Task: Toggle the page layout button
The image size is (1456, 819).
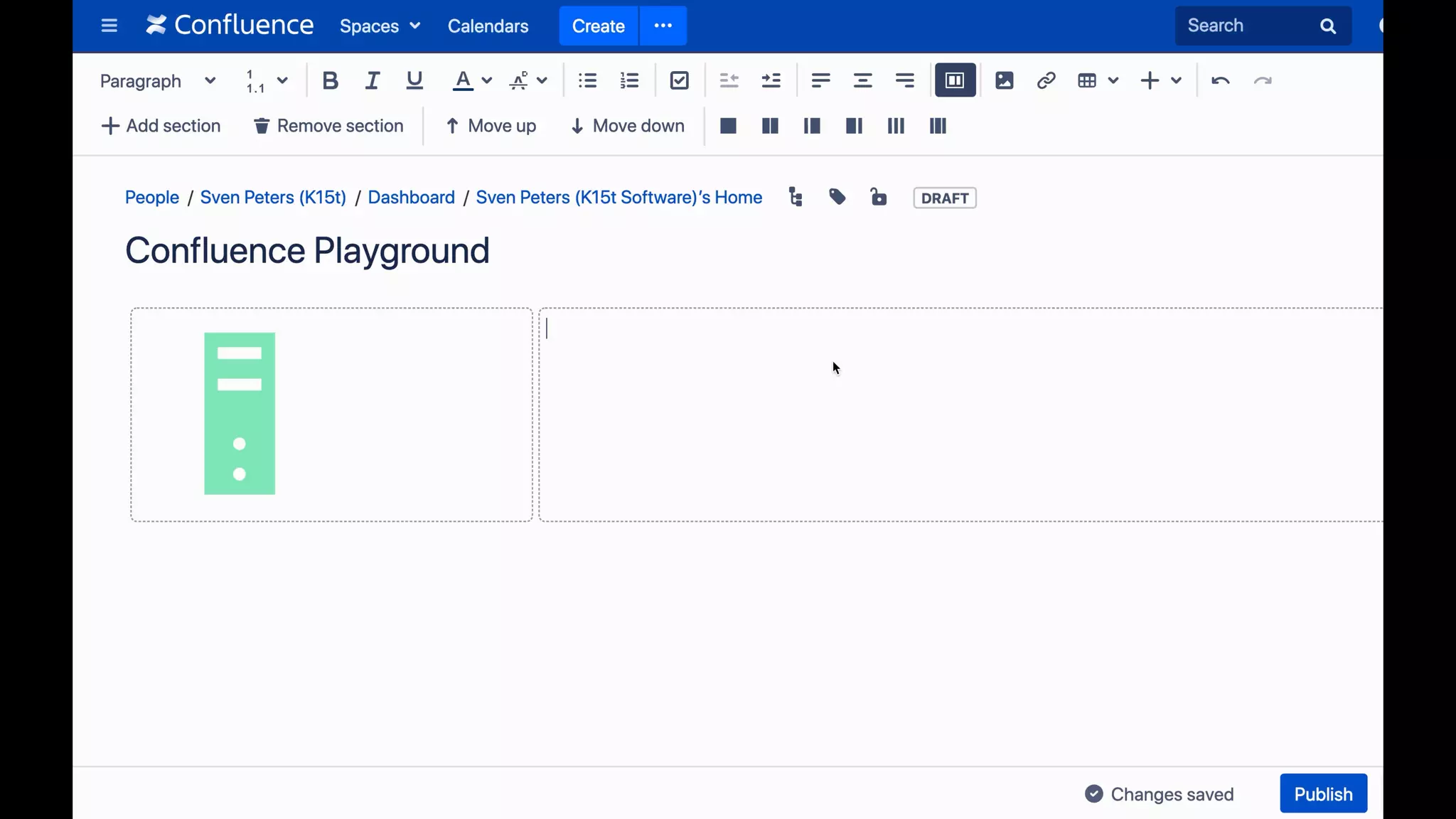Action: (955, 81)
